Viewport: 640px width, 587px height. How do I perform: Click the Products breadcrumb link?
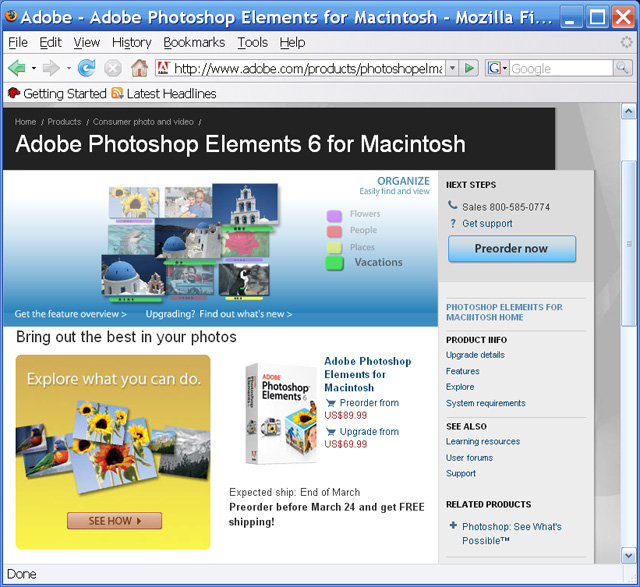tap(64, 122)
